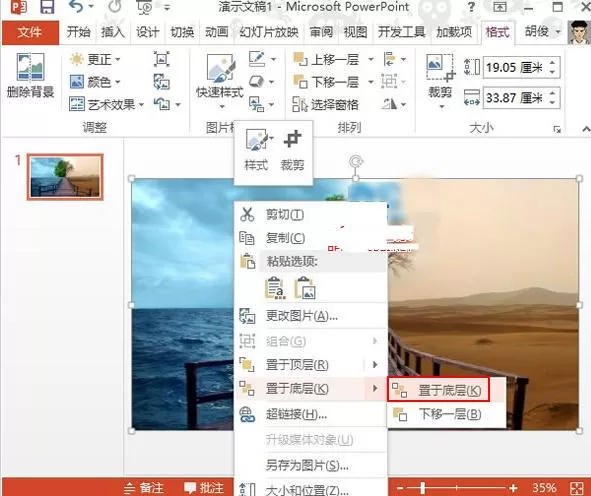This screenshot has width=591, height=496.
Task: Open the customize quick access toolbar dropdown
Action: (x=167, y=7)
